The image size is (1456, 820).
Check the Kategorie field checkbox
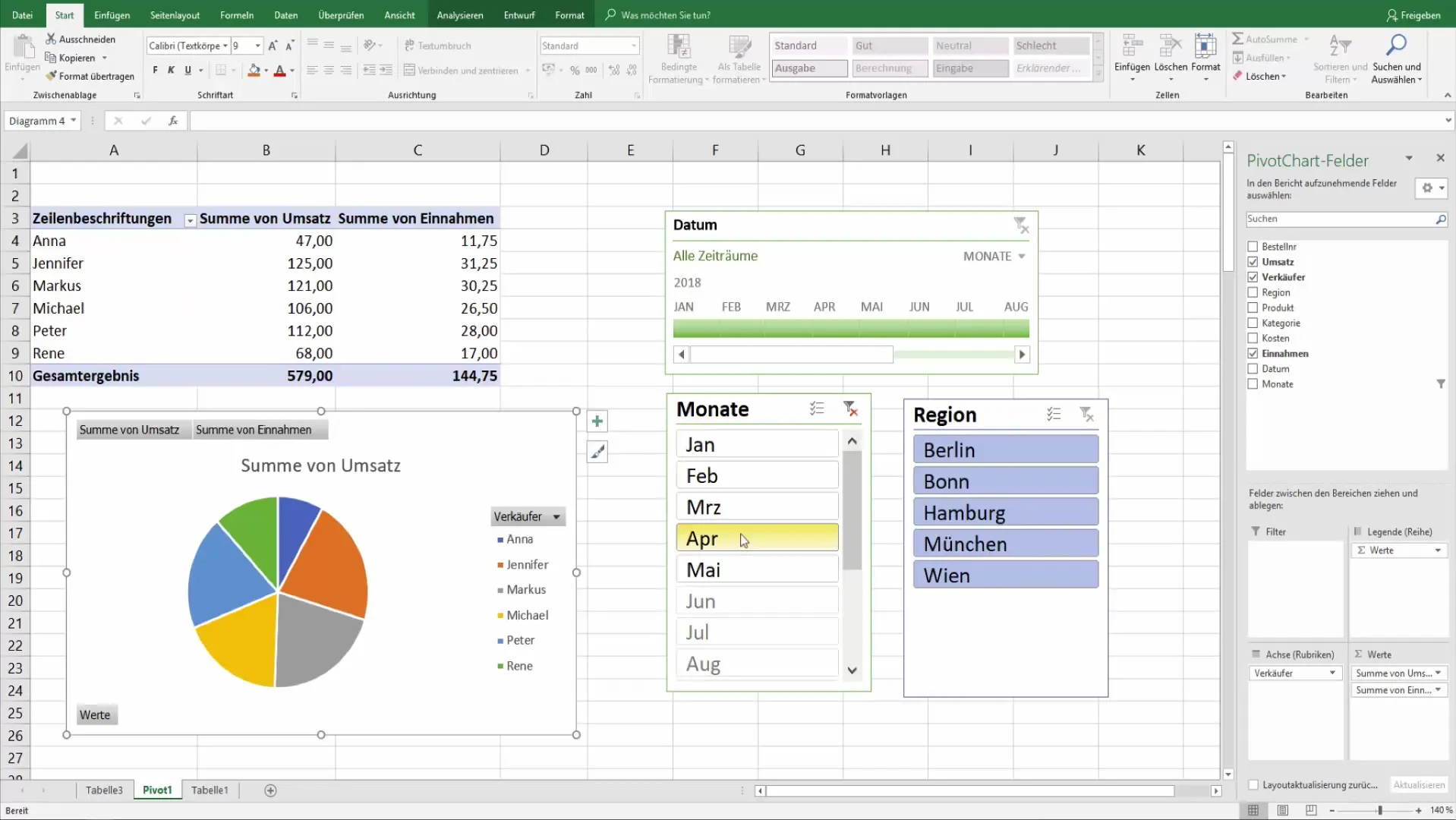coord(1253,323)
